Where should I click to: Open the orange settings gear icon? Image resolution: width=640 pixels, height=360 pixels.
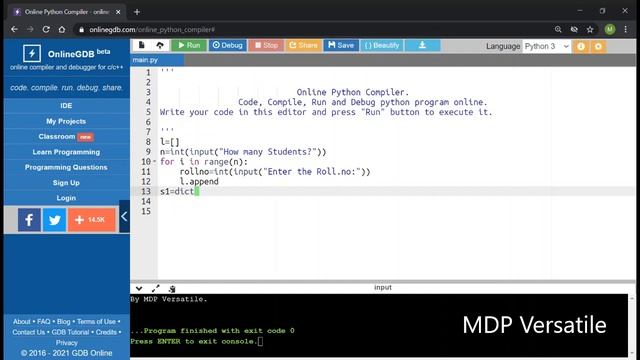click(x=598, y=47)
